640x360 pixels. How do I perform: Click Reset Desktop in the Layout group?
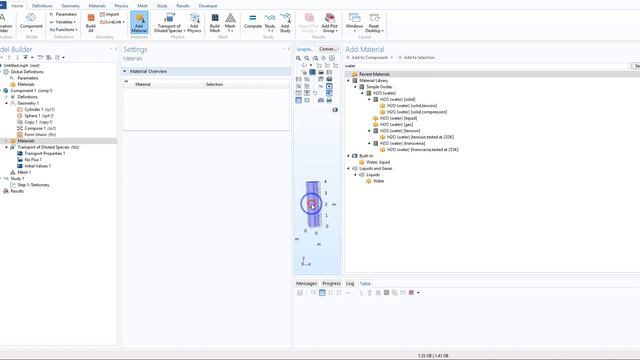tap(374, 23)
